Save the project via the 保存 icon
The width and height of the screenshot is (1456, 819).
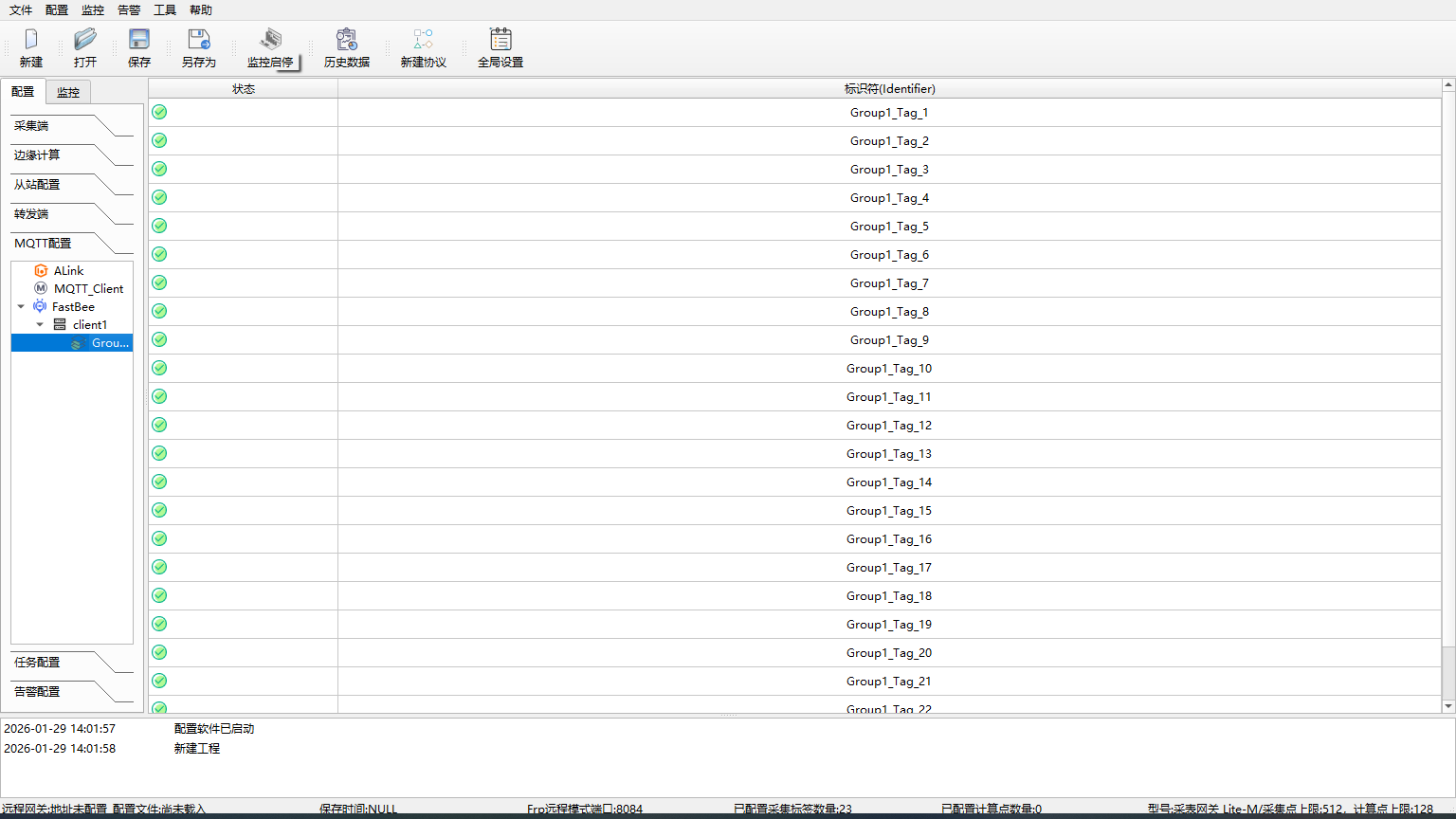(139, 40)
